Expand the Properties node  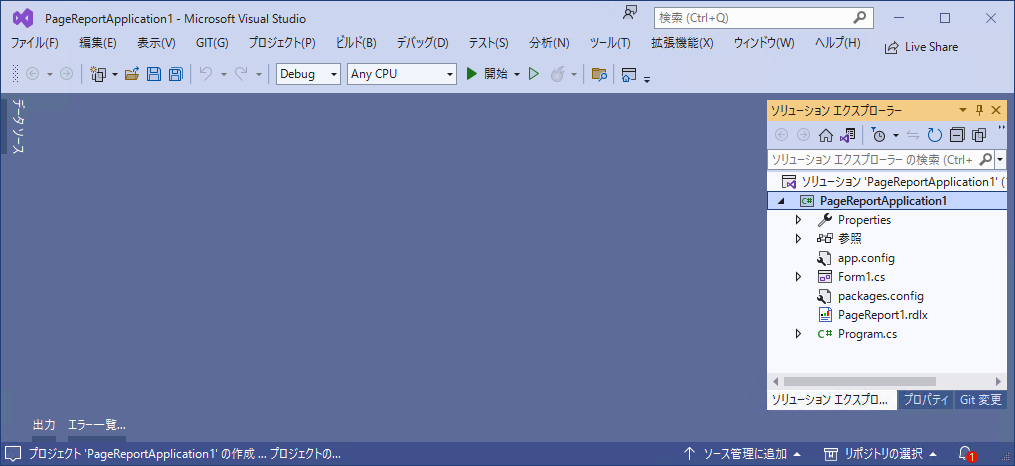tap(798, 220)
